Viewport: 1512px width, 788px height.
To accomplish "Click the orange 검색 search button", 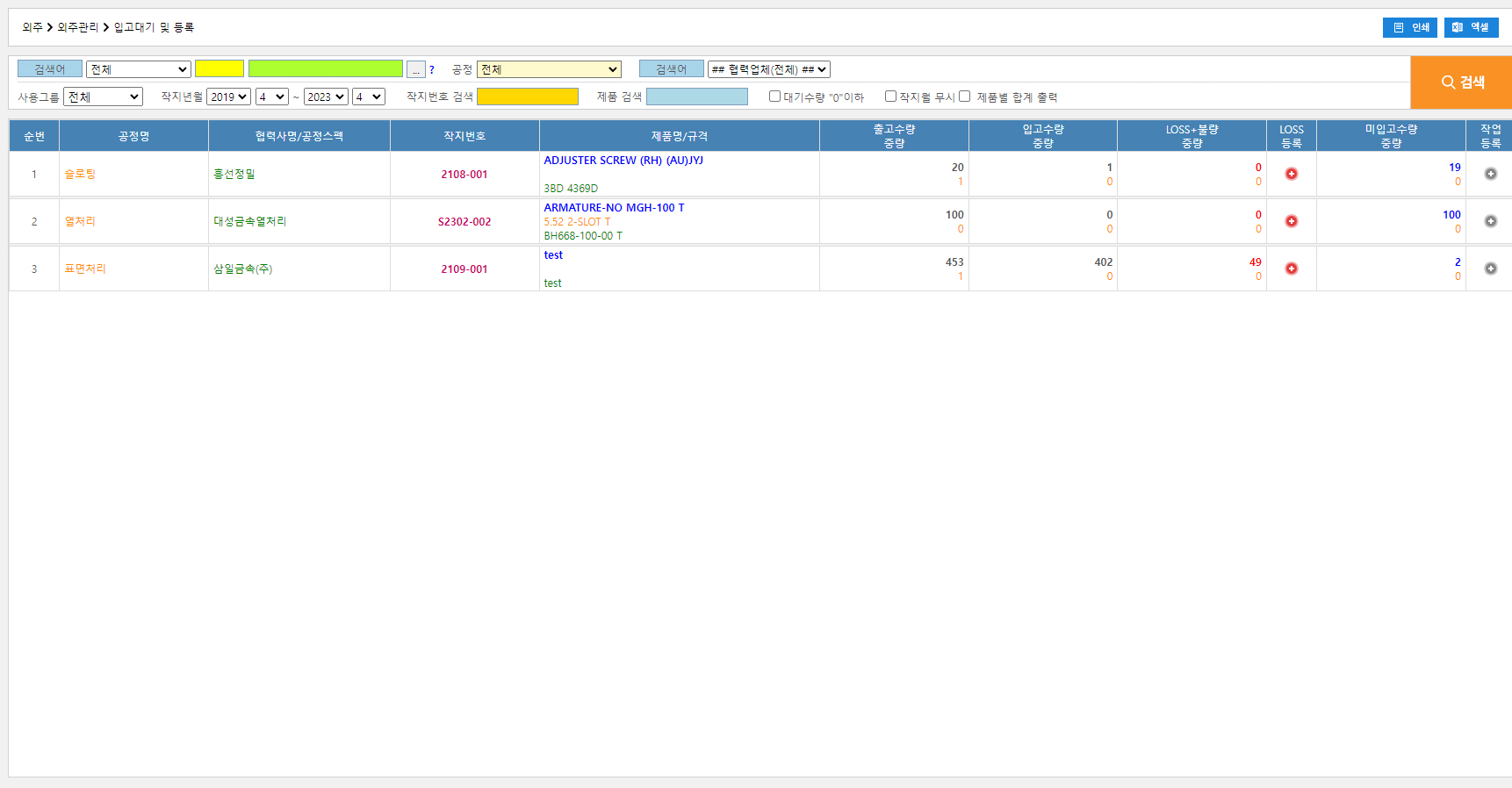I will pos(1461,82).
